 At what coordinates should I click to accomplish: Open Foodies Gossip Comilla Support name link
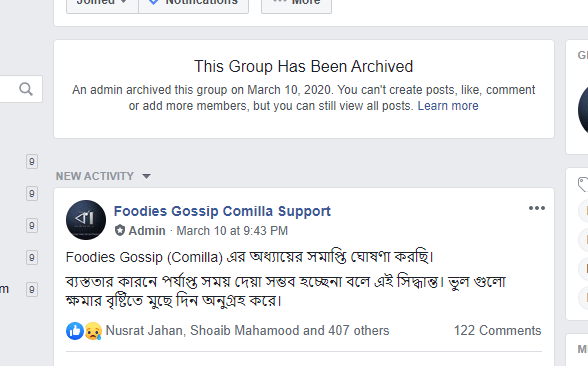tap(222, 211)
